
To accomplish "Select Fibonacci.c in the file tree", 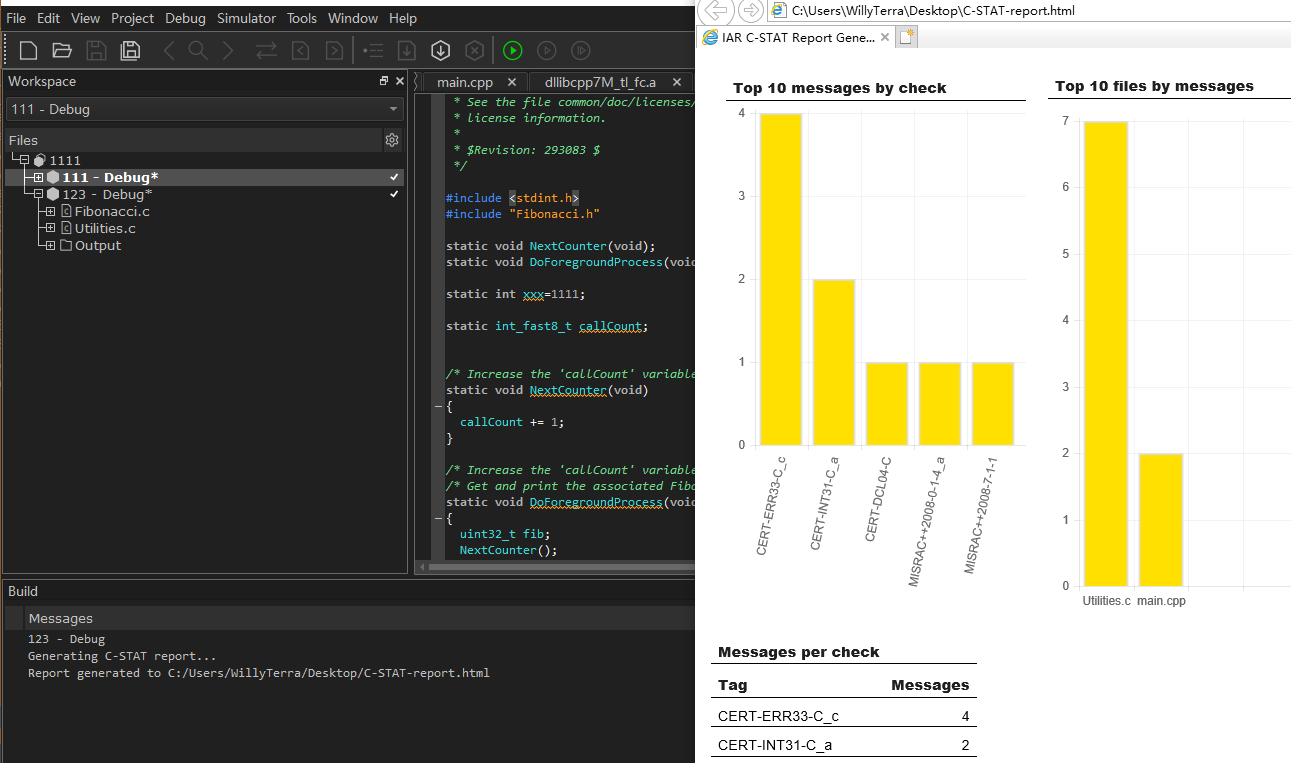I will tap(112, 211).
